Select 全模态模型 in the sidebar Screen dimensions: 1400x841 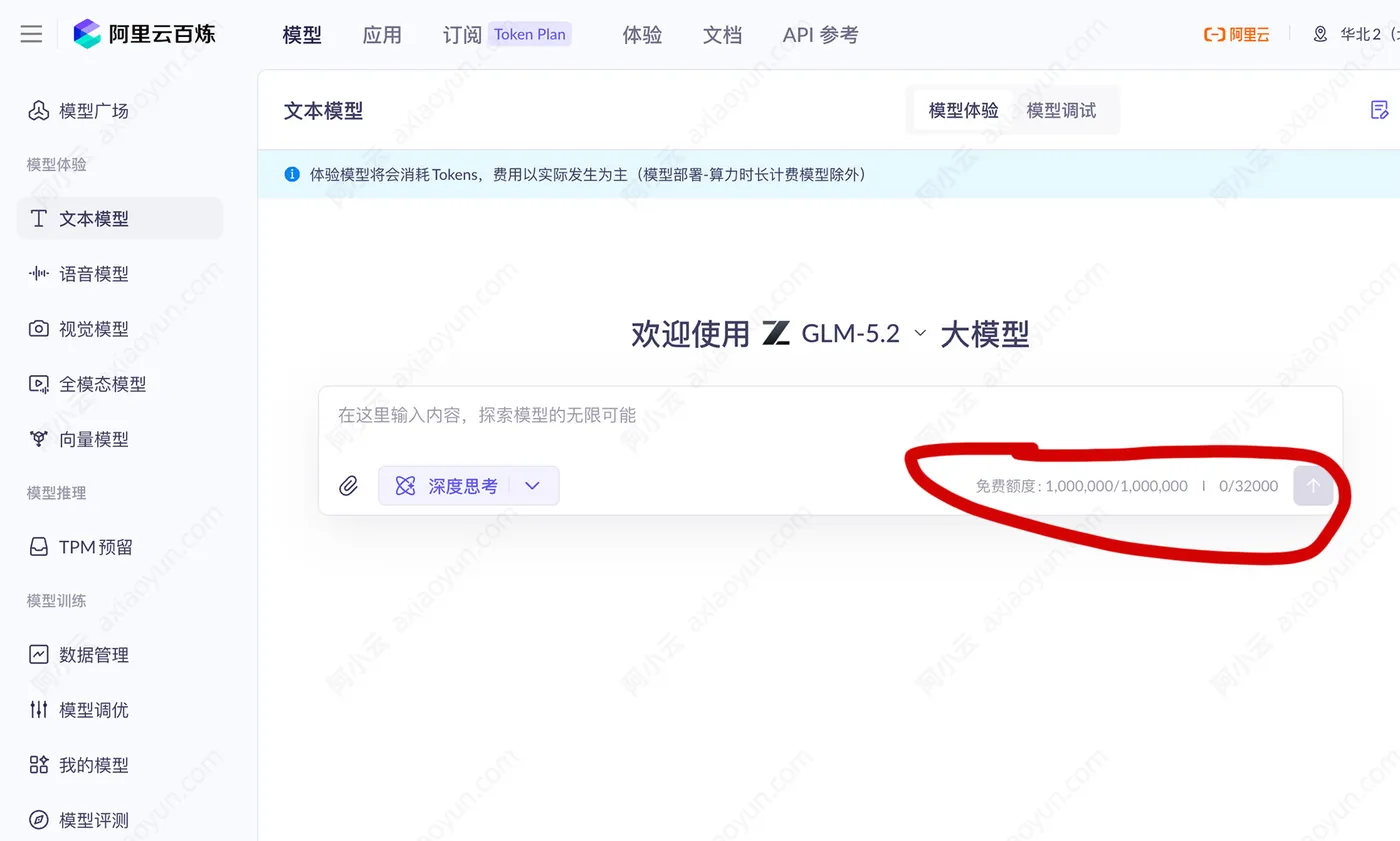[x=120, y=384]
